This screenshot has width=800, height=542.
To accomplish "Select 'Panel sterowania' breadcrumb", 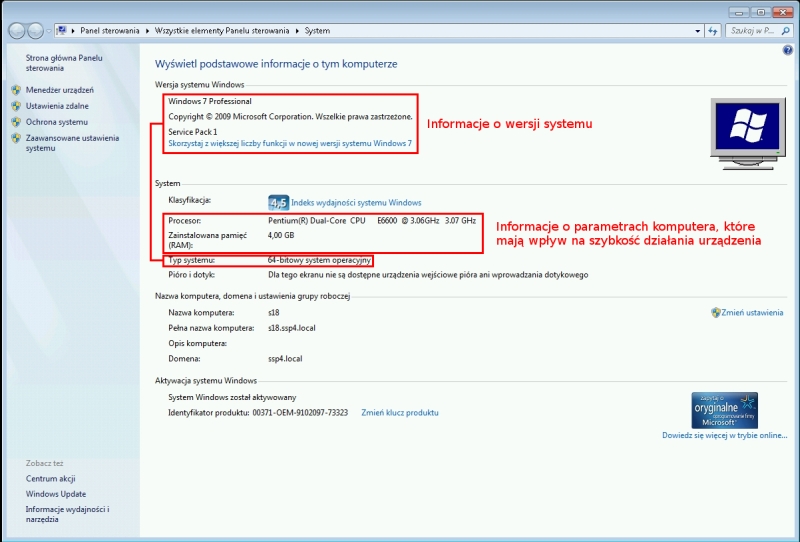I will coord(110,31).
